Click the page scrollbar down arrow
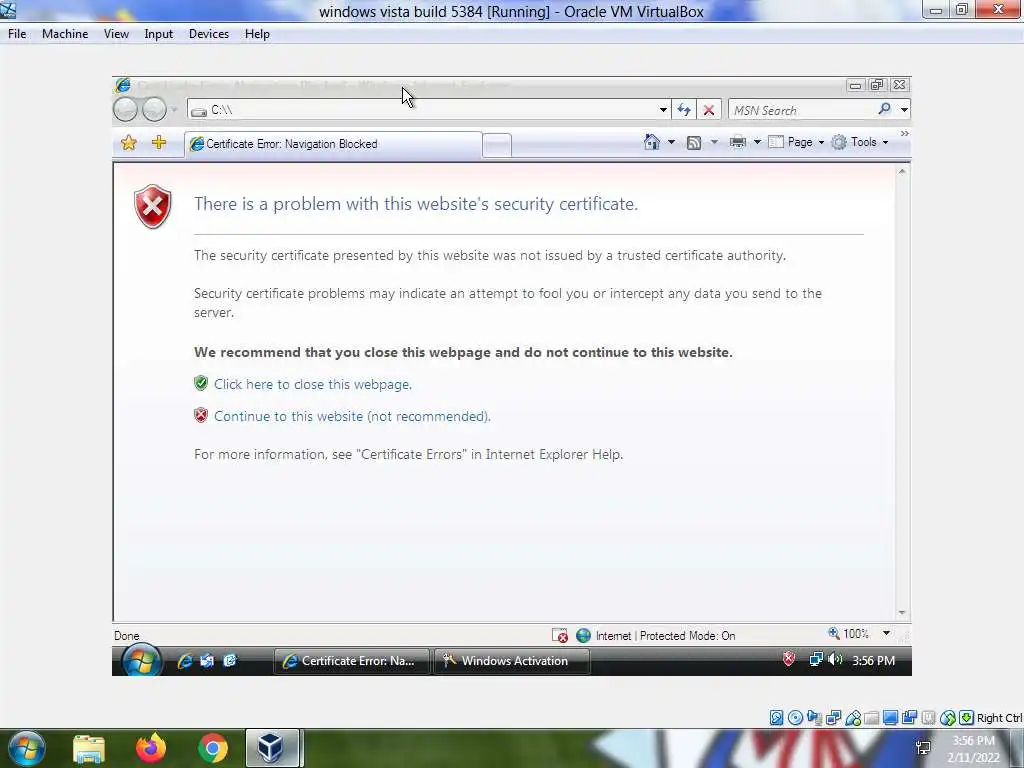Image resolution: width=1024 pixels, height=768 pixels. (902, 613)
